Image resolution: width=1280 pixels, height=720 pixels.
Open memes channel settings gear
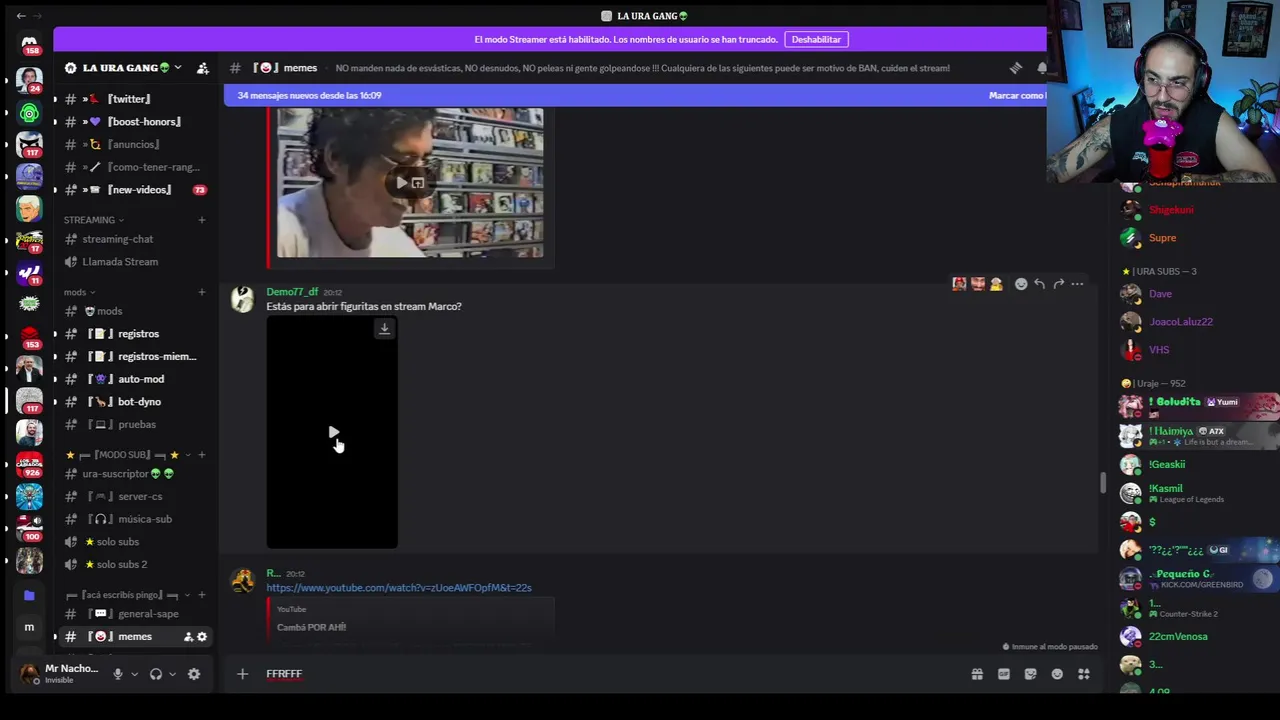[202, 637]
